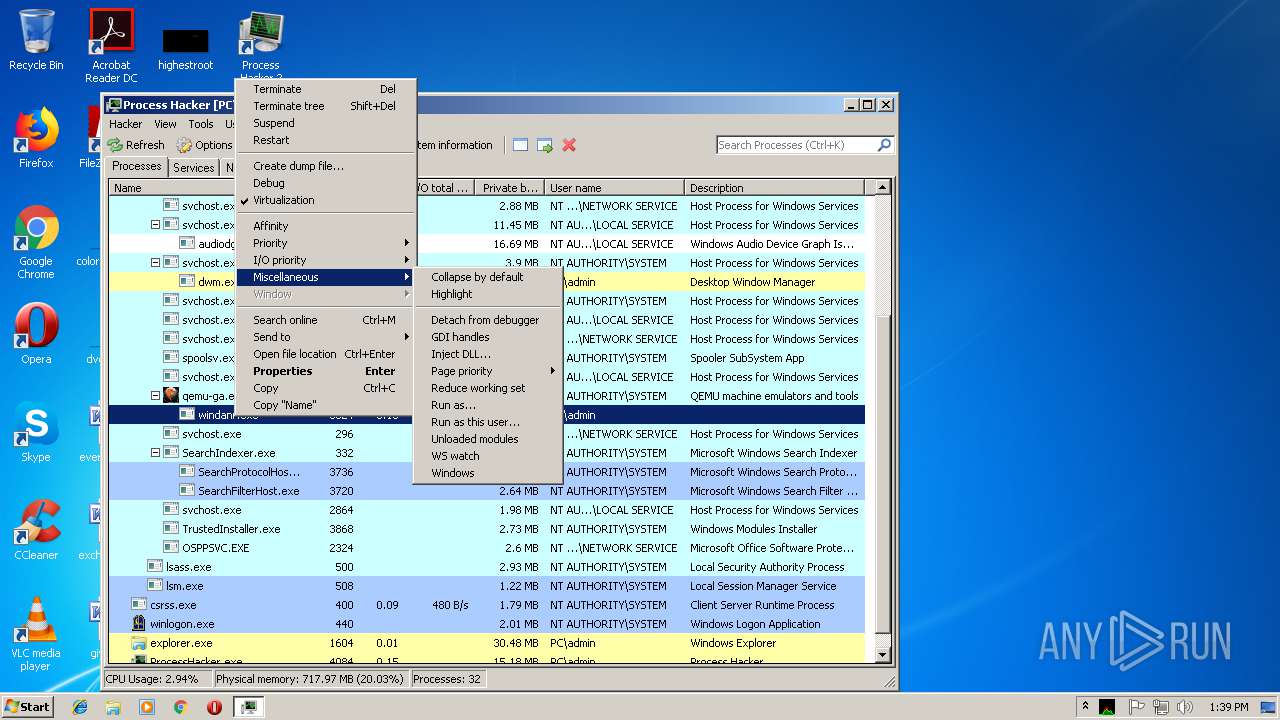This screenshot has height=720, width=1280.
Task: Choose Run as this user… entry
Action: pyautogui.click(x=488, y=422)
